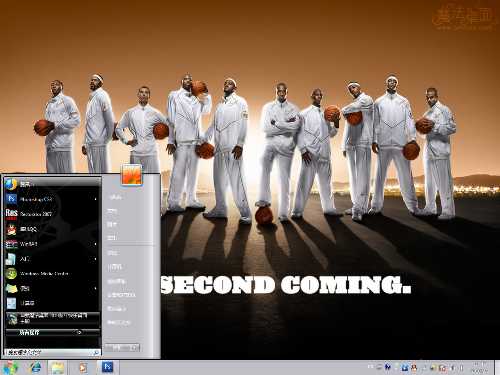Viewport: 500px width, 375px height.
Task: Open the Getting Started (入门) entry
Action: pos(52,259)
